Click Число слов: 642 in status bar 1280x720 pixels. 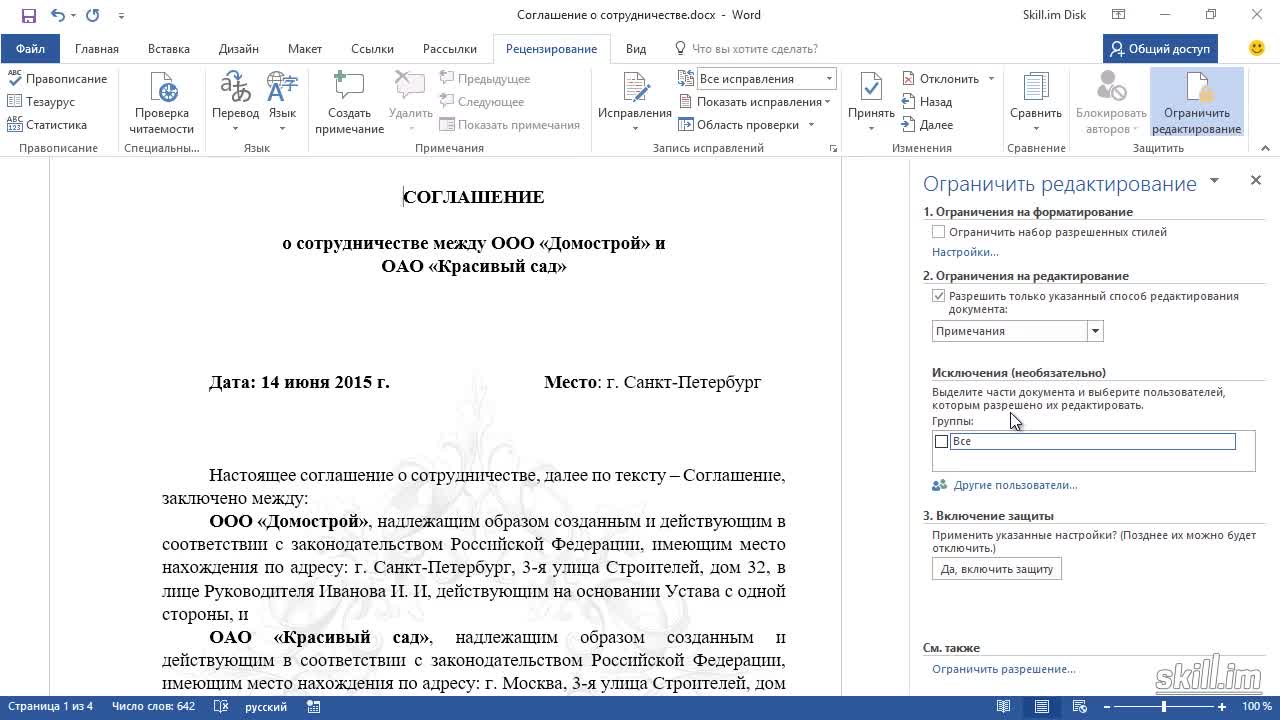[153, 706]
